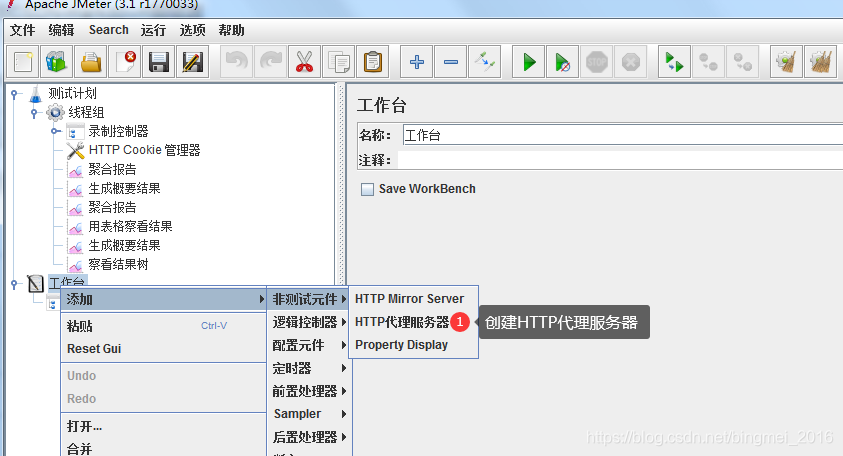
Task: Click Start no pauses icon
Action: (562, 62)
